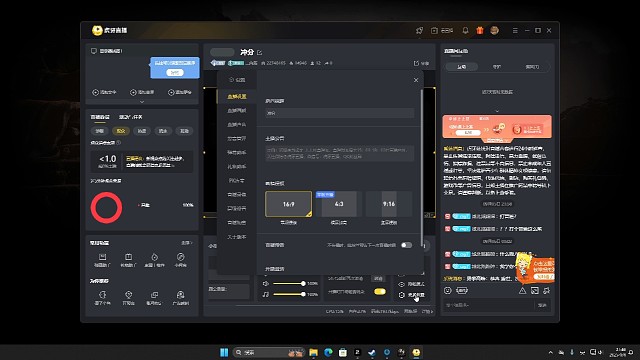Select the underlined first tab in left stats panel
640x360 pixels.
(x=100, y=117)
